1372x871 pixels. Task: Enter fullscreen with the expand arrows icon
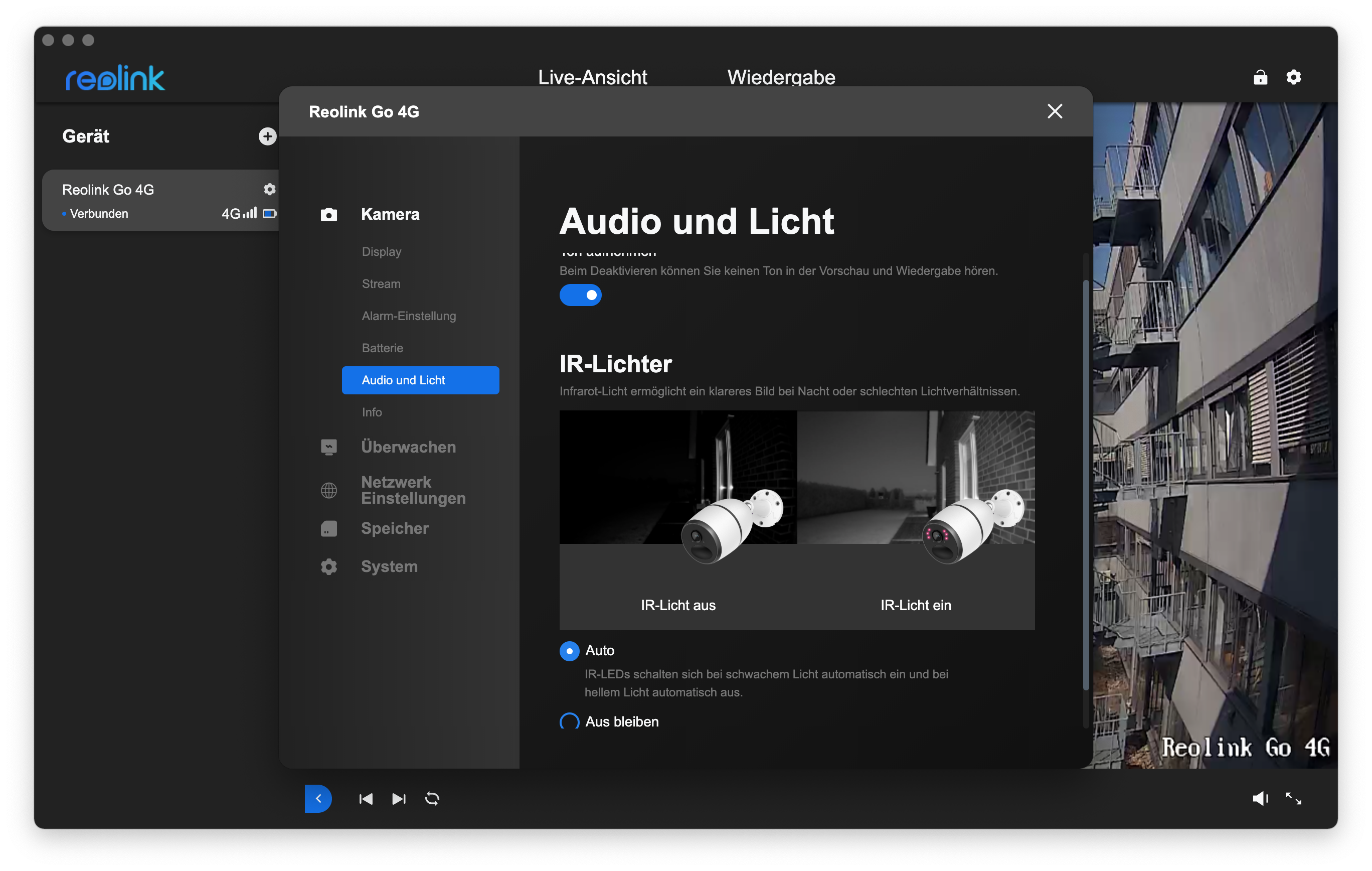click(x=1293, y=799)
